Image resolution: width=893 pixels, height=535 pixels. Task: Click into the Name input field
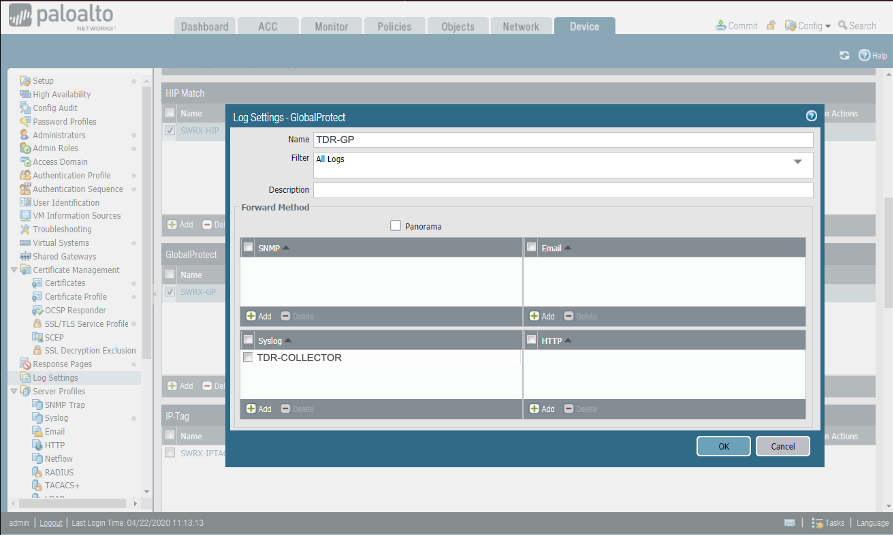click(x=563, y=140)
